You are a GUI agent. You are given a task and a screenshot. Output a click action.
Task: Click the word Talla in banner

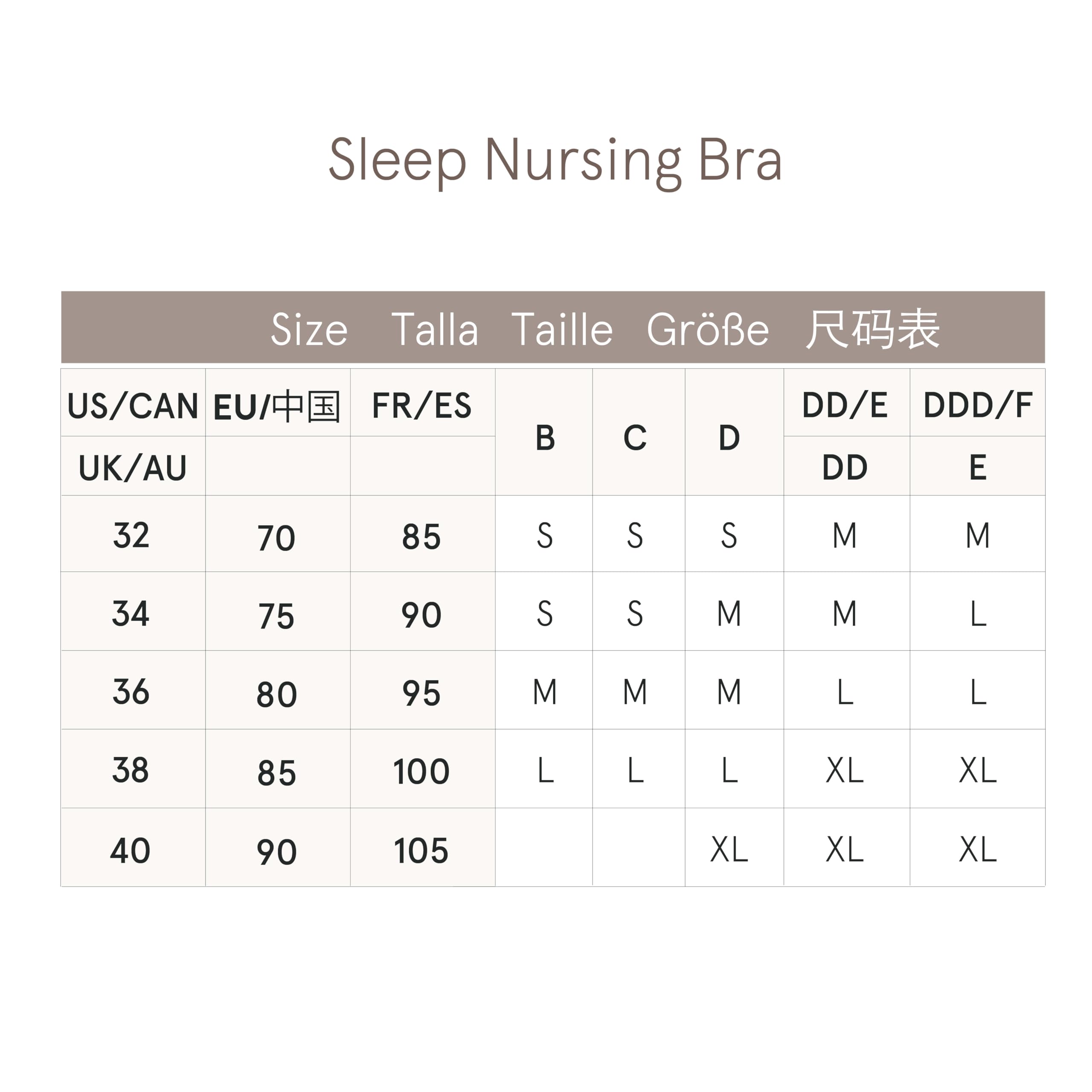coord(435,330)
